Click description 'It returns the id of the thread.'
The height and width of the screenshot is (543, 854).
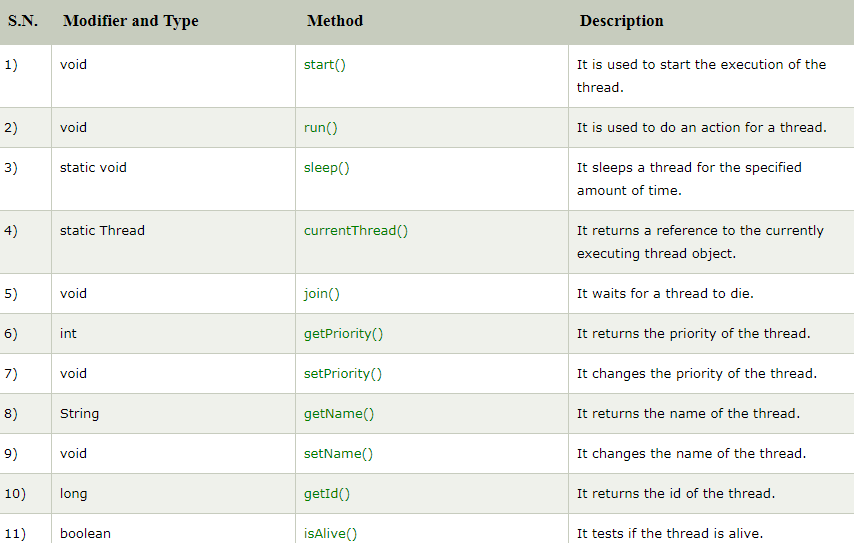[x=675, y=494]
